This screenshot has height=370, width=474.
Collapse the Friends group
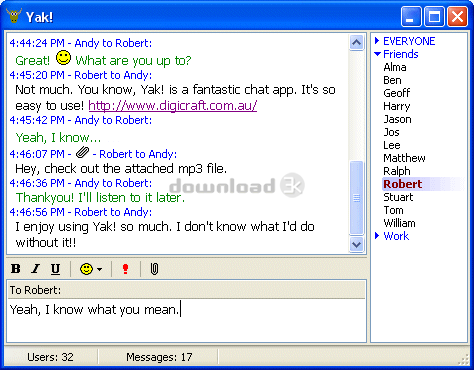(x=377, y=54)
